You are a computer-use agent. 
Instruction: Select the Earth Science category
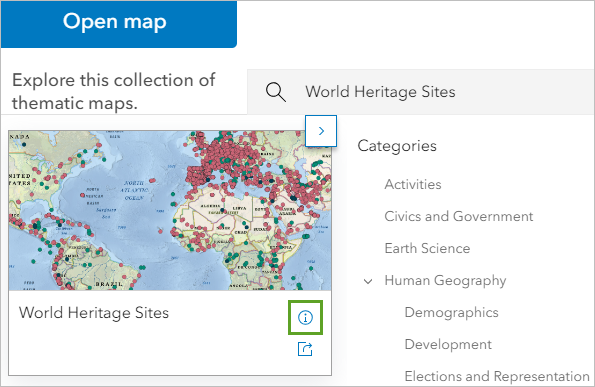click(427, 249)
